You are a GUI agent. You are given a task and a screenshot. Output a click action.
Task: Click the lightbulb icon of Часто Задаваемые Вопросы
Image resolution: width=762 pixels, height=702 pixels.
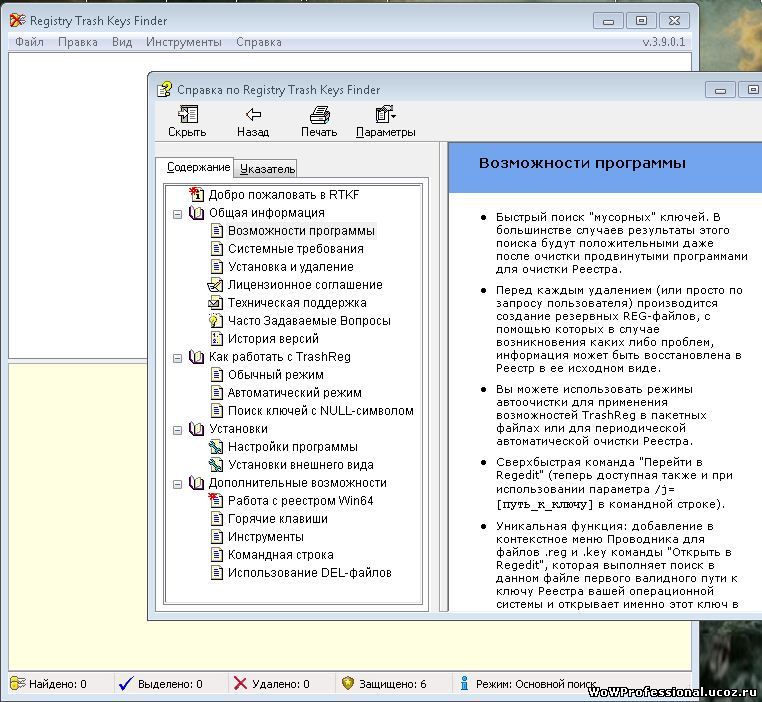215,321
